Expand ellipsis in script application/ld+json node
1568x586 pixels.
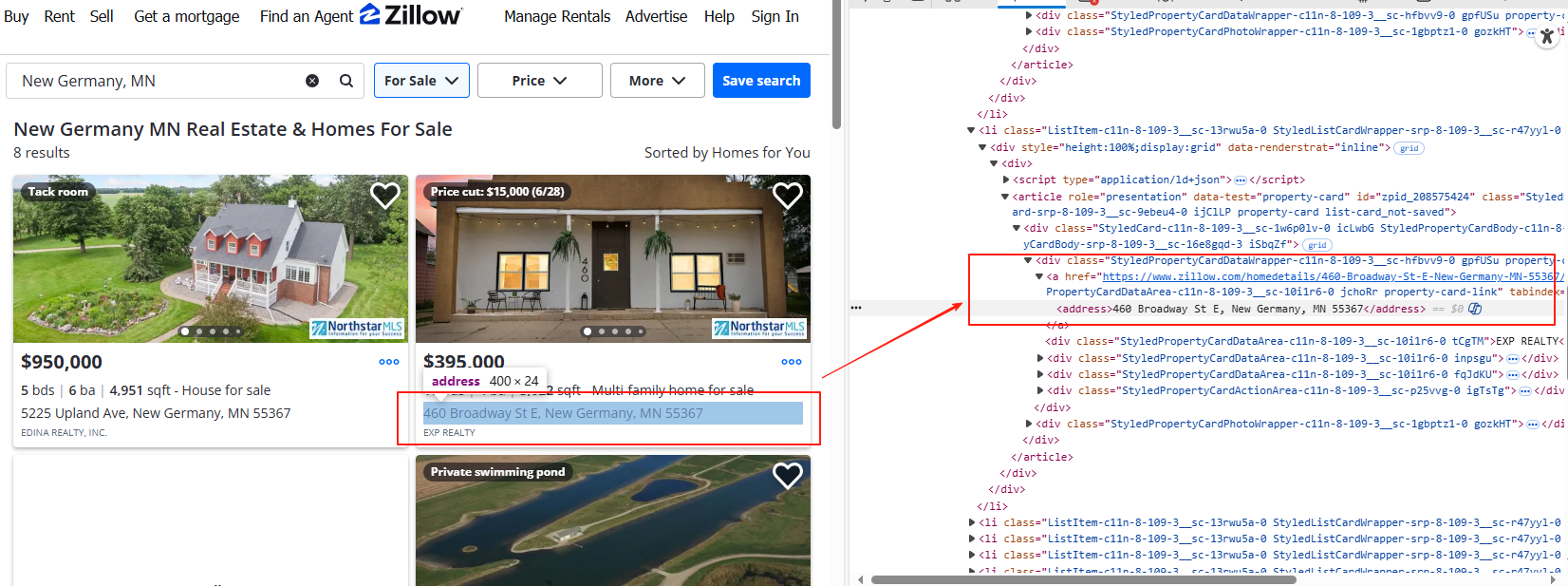pos(1241,180)
